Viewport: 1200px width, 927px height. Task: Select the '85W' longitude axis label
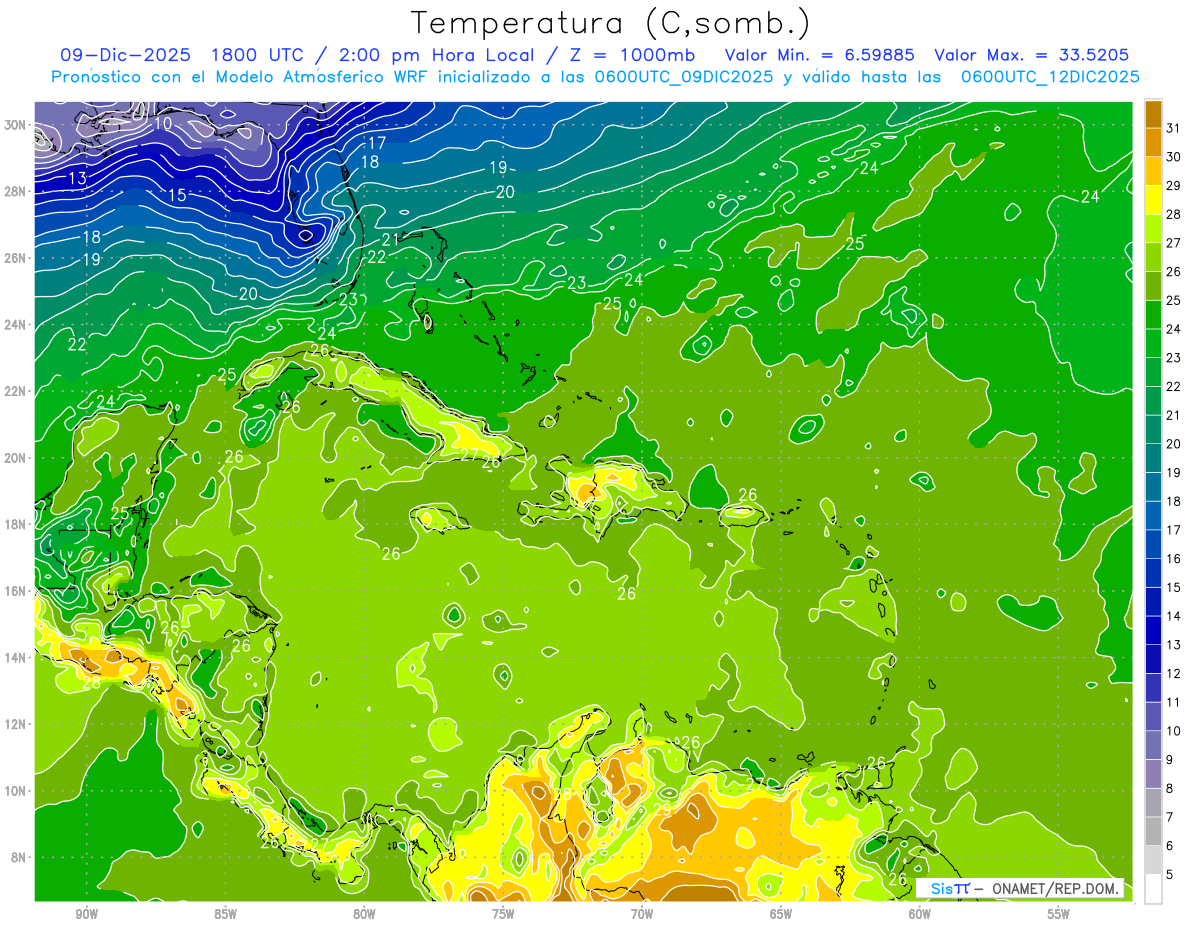[x=225, y=914]
